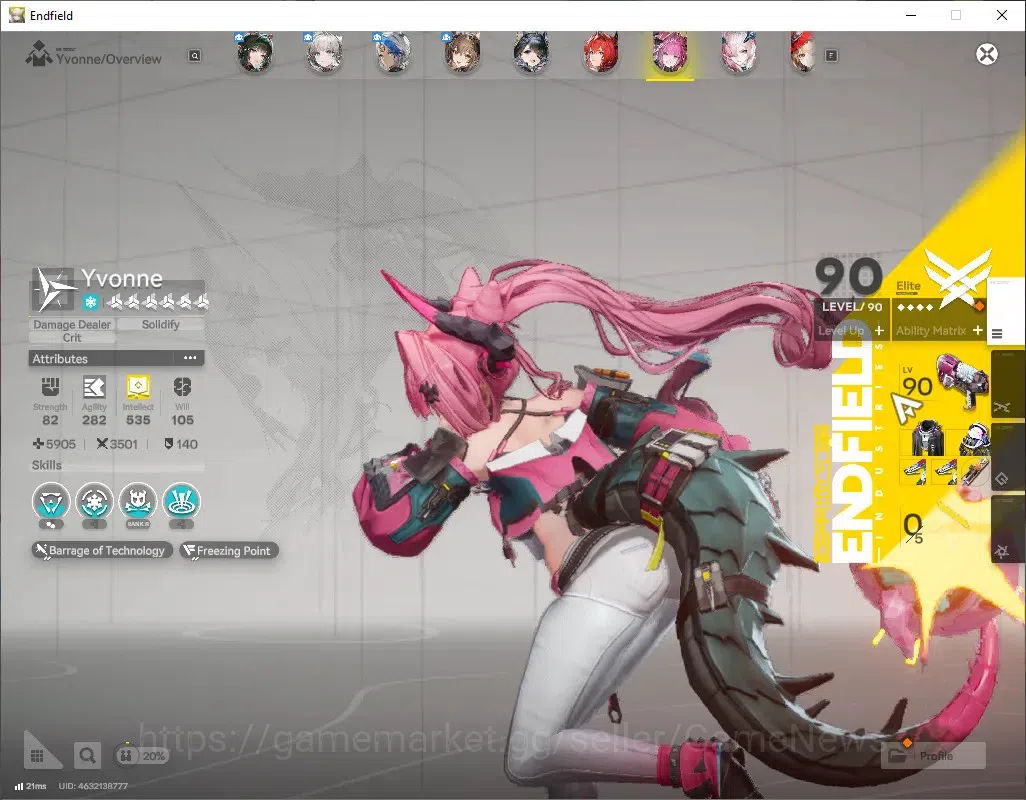This screenshot has height=800, width=1026.
Task: Click the Agility attribute icon
Action: click(94, 388)
